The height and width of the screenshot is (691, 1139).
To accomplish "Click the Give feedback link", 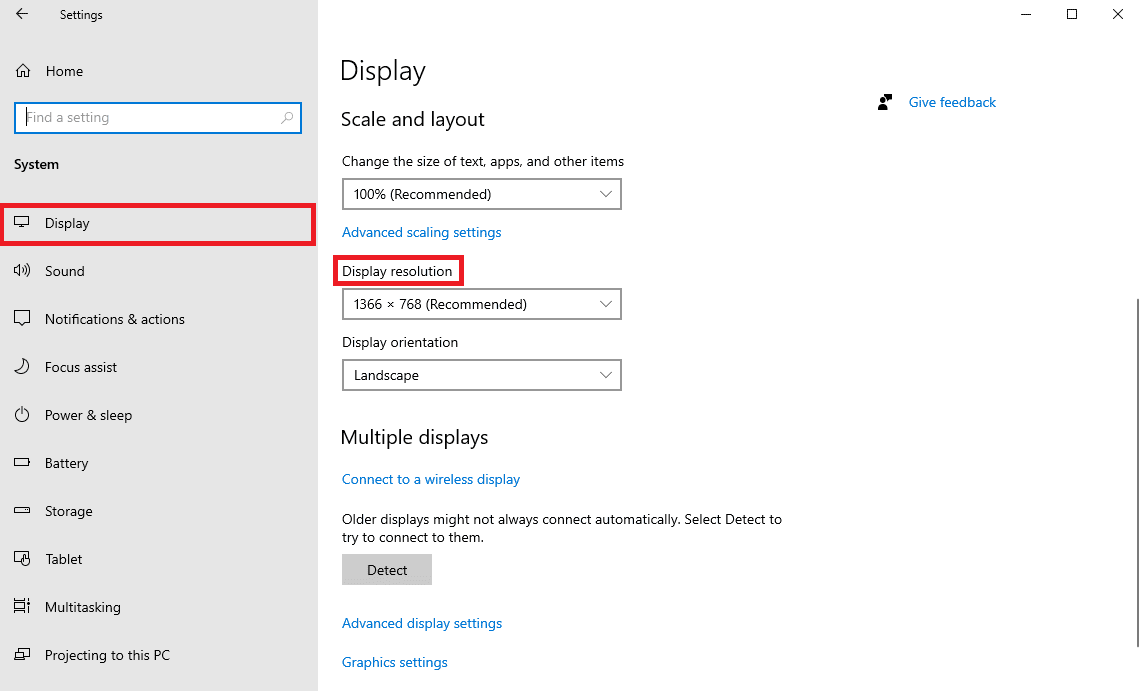I will click(952, 102).
